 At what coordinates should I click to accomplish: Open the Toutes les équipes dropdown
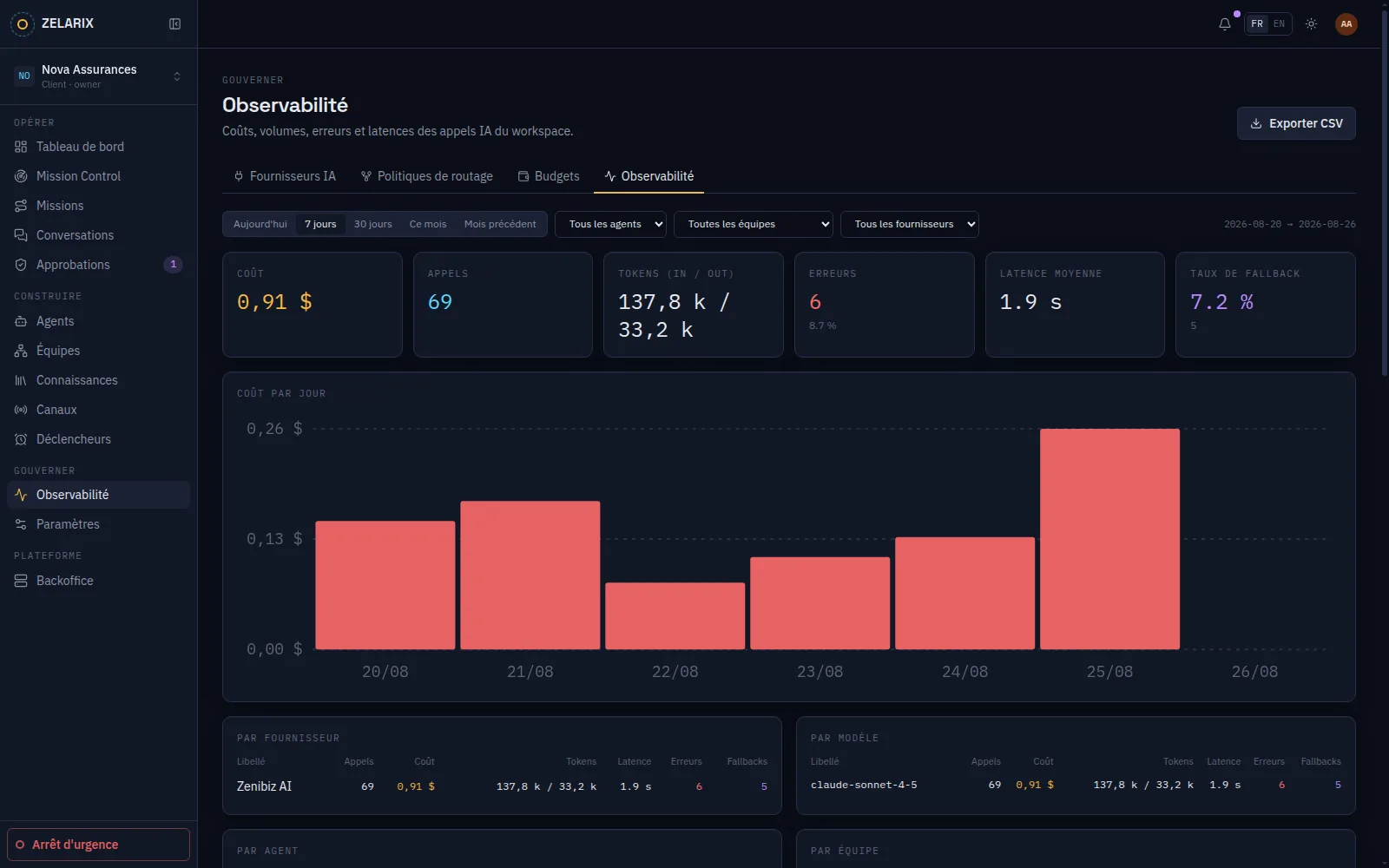754,224
